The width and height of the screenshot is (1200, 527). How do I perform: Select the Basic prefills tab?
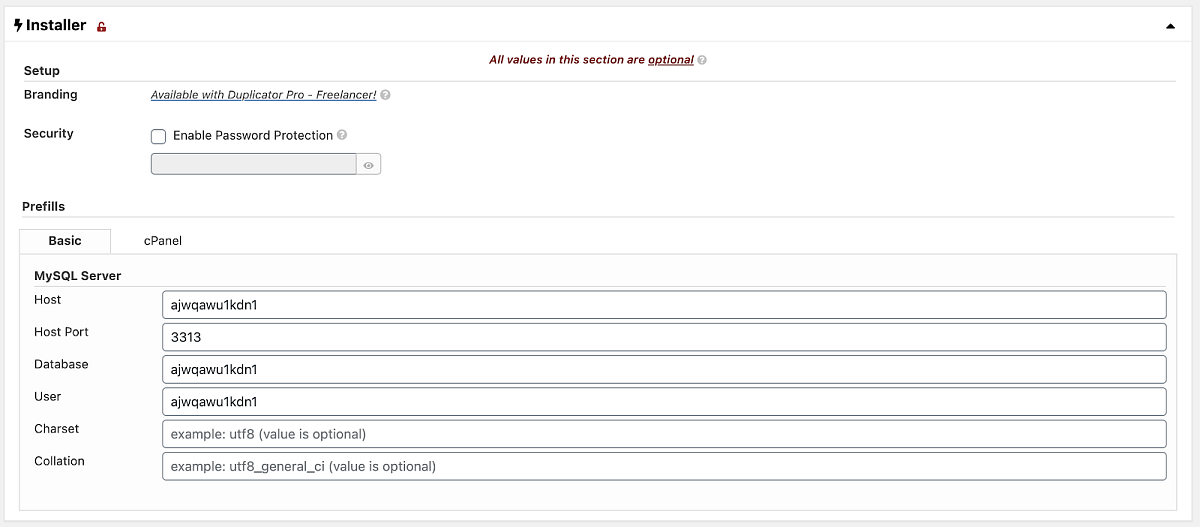(65, 241)
